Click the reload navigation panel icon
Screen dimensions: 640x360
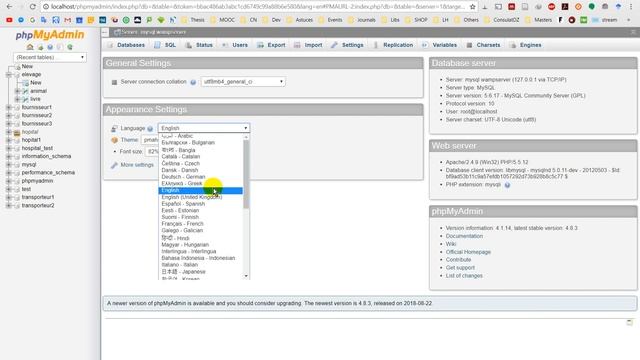point(70,47)
